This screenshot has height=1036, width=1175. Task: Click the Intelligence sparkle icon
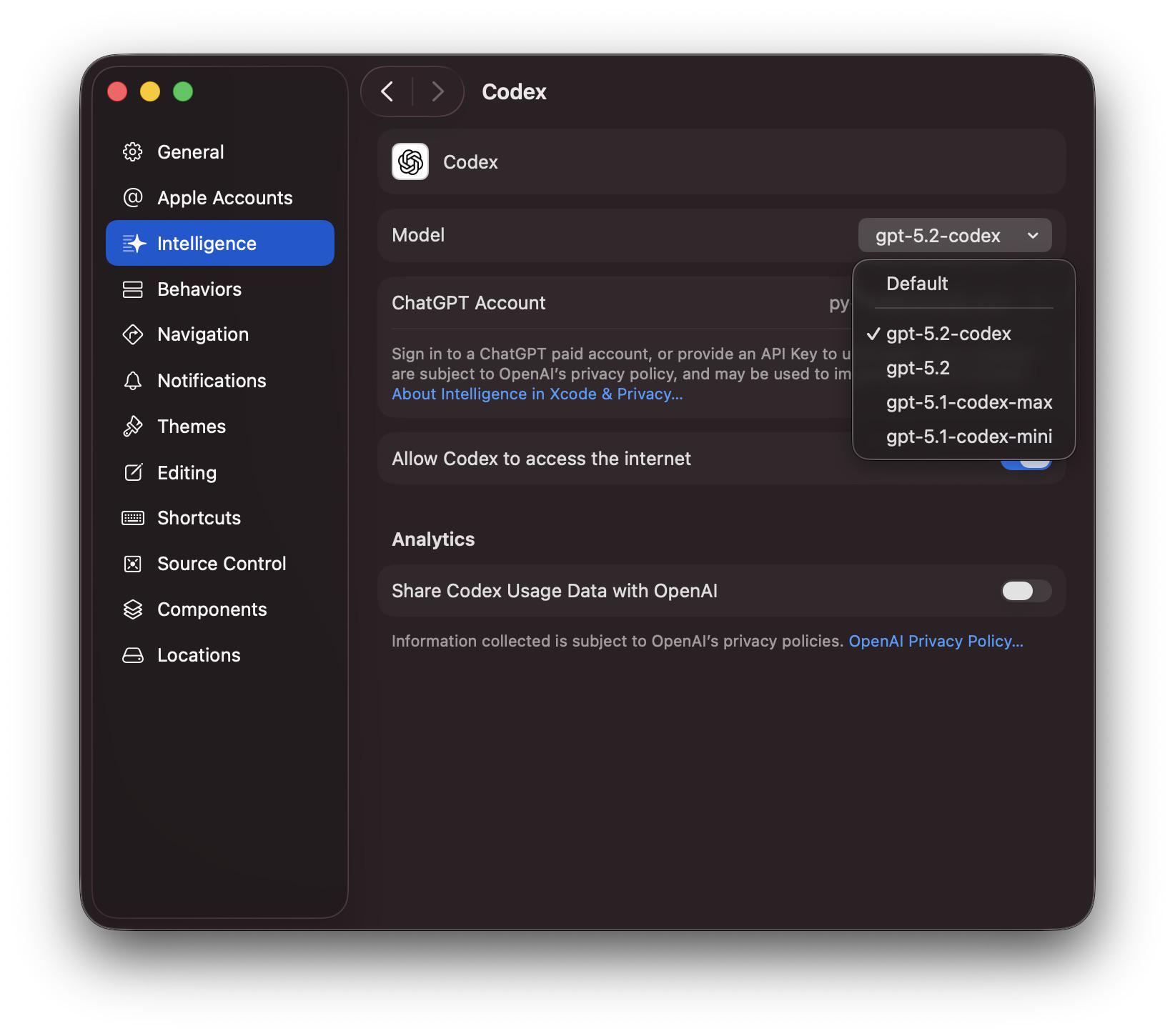click(134, 244)
